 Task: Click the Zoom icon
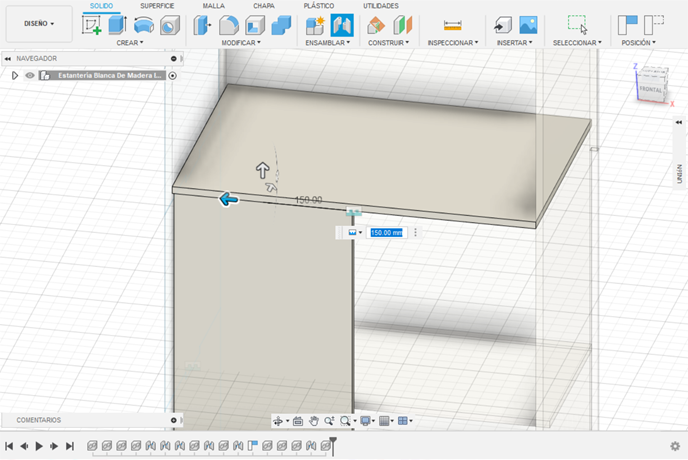pos(329,421)
